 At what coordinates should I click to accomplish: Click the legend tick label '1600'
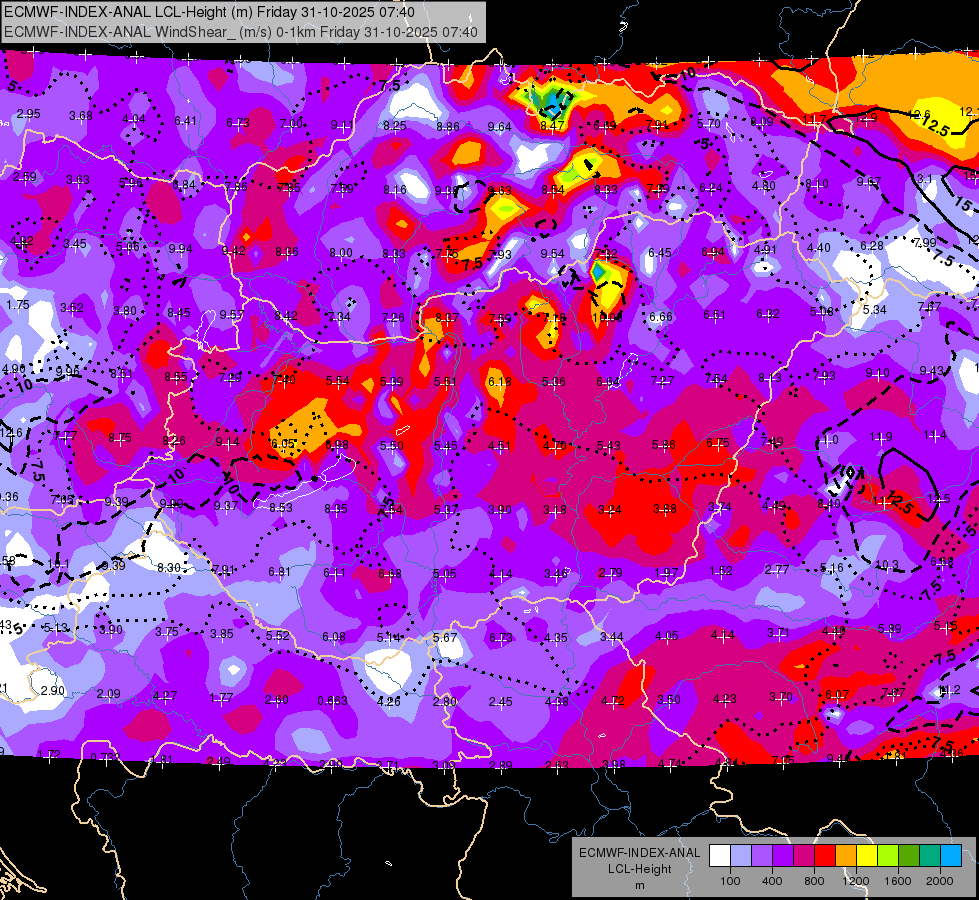coord(897,881)
